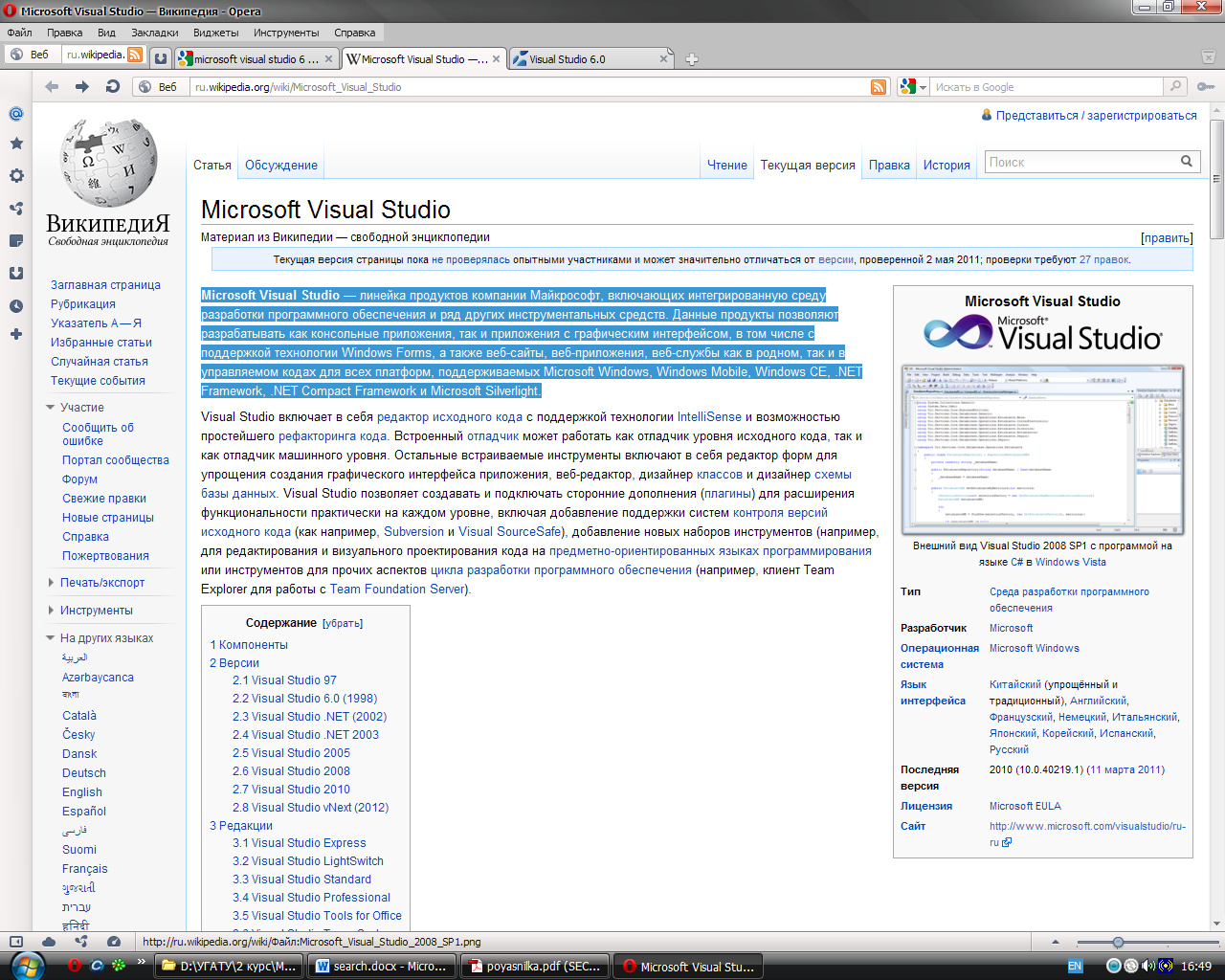This screenshot has height=980, width=1225.
Task: Open the 'Обсуждение' article tab
Action: click(x=281, y=165)
